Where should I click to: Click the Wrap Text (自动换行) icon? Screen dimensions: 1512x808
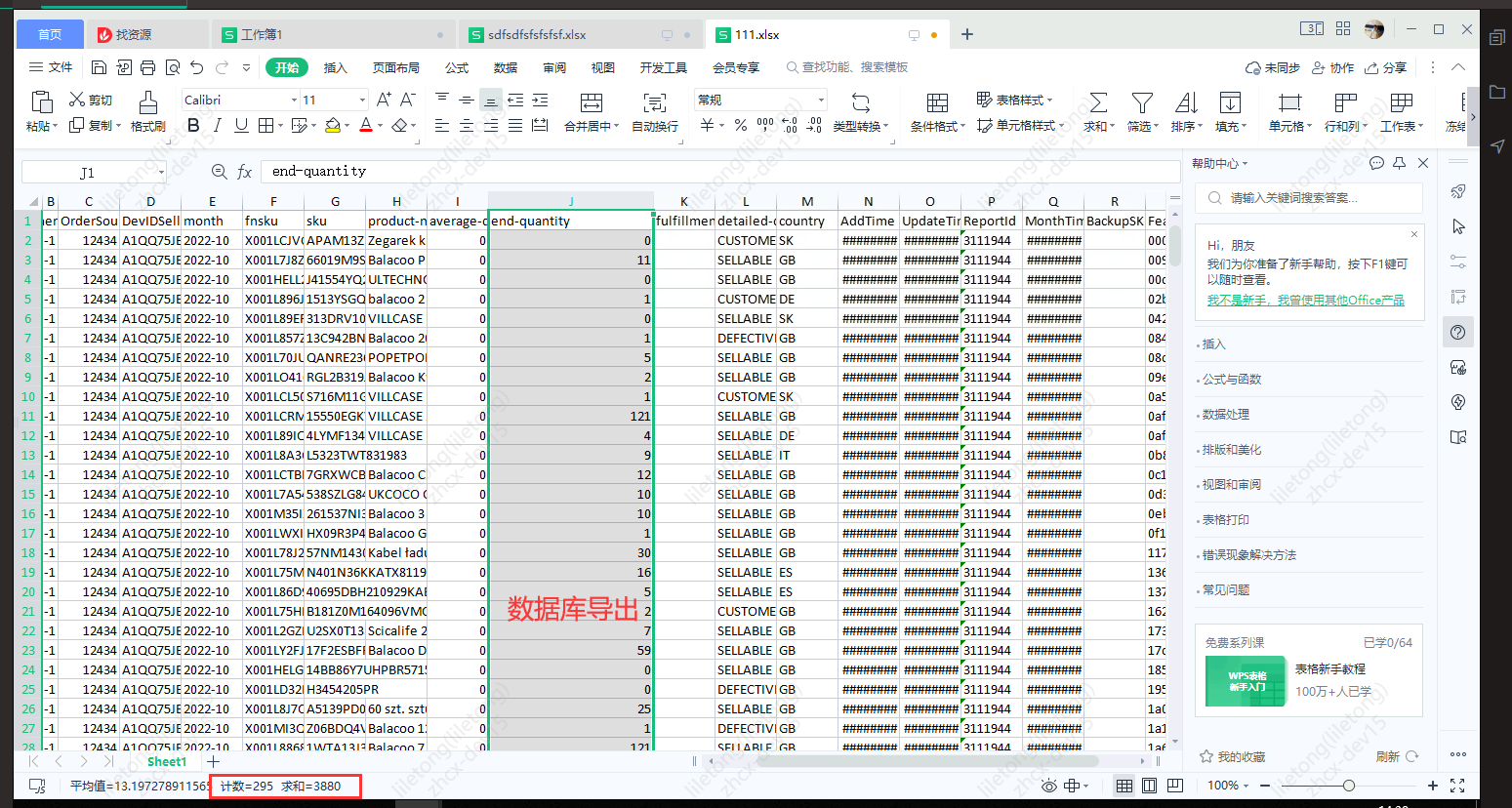[x=655, y=102]
